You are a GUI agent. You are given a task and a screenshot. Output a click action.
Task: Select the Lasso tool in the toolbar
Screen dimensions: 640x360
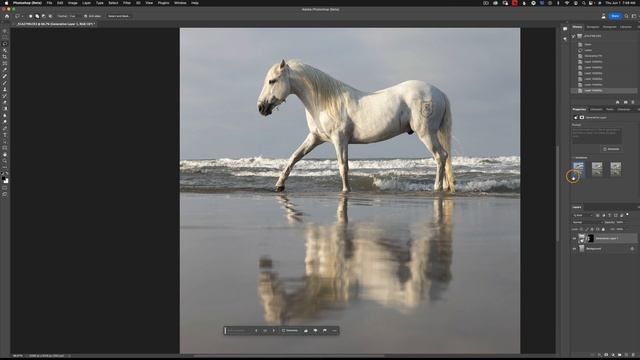point(5,44)
